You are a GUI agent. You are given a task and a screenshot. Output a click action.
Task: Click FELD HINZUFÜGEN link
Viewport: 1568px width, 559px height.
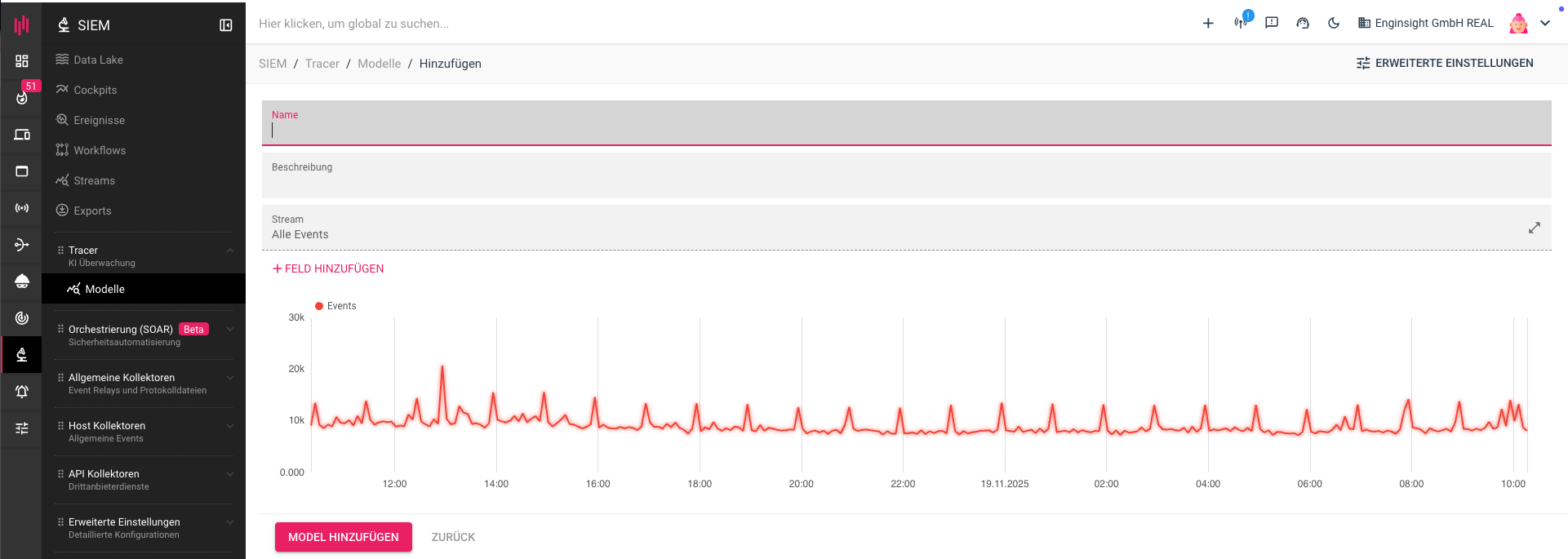[328, 268]
